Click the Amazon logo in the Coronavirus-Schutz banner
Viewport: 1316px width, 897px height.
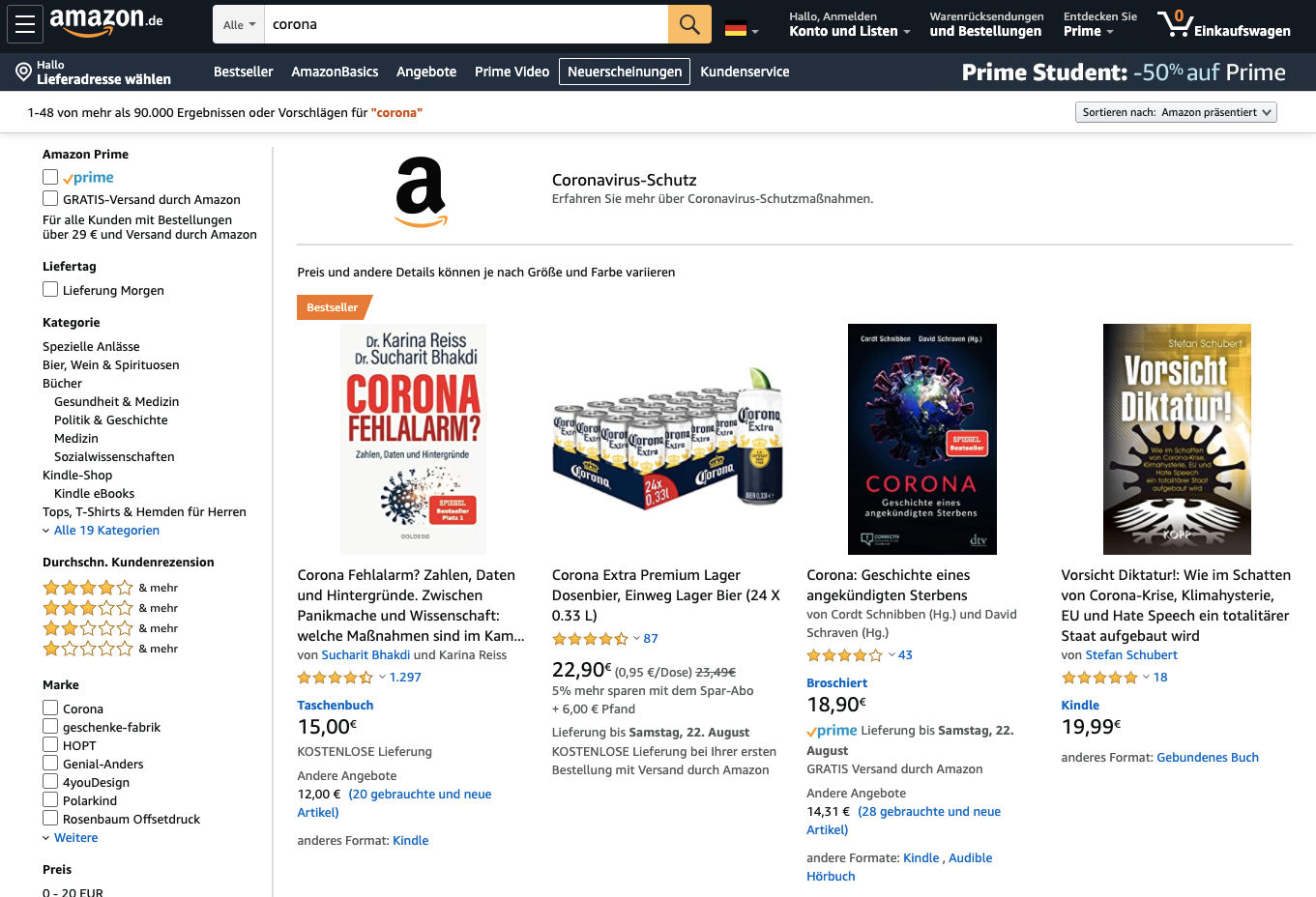[x=421, y=192]
